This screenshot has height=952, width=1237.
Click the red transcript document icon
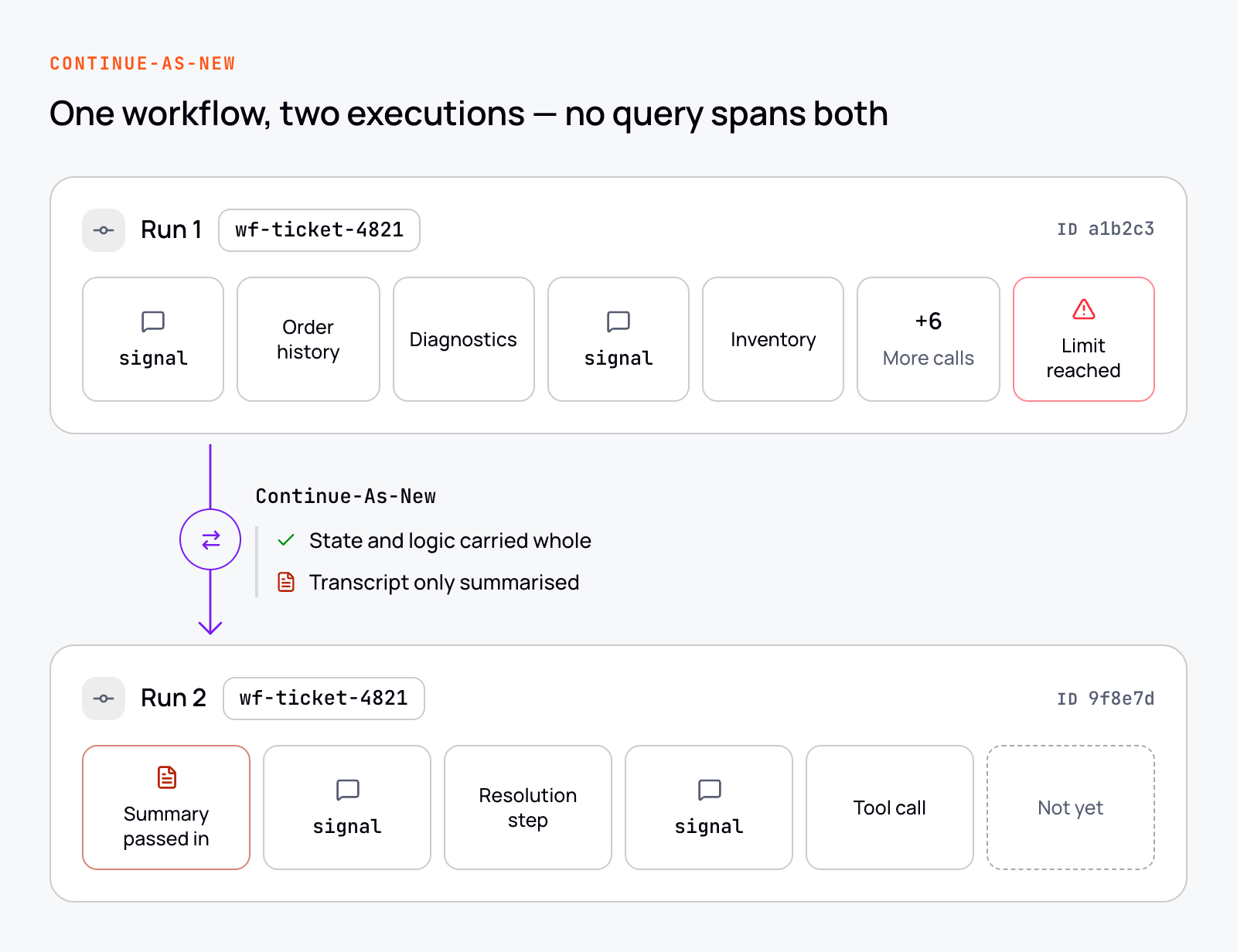pos(286,582)
